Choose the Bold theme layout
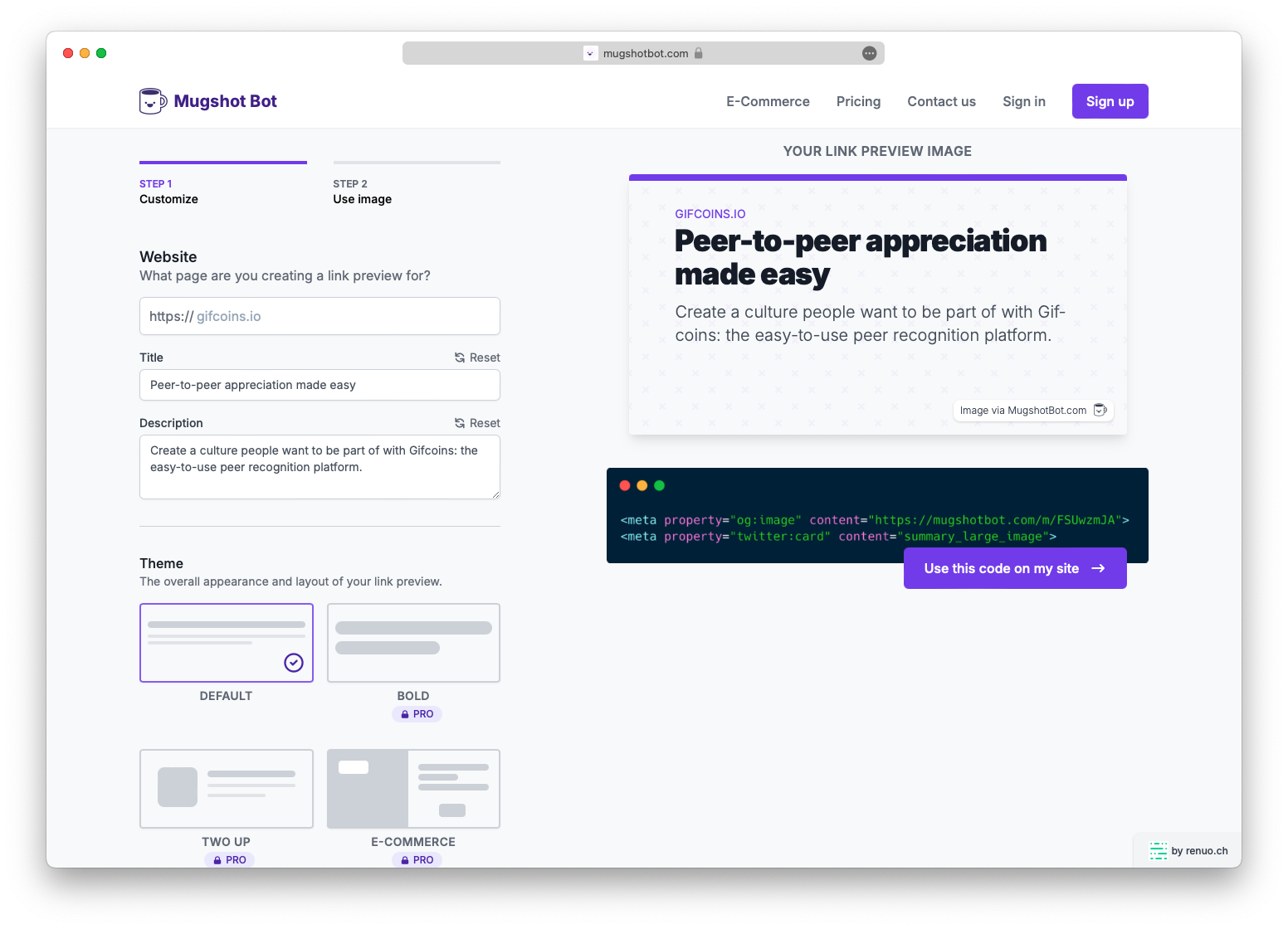This screenshot has width=1288, height=929. pos(413,643)
